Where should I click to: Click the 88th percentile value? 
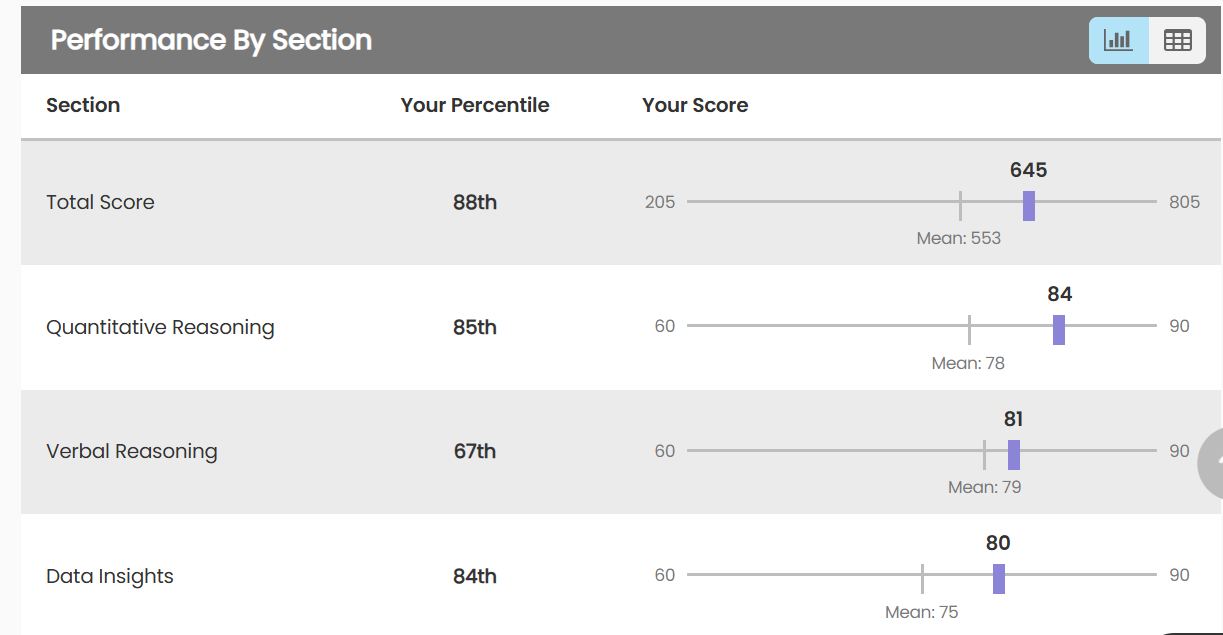(474, 202)
